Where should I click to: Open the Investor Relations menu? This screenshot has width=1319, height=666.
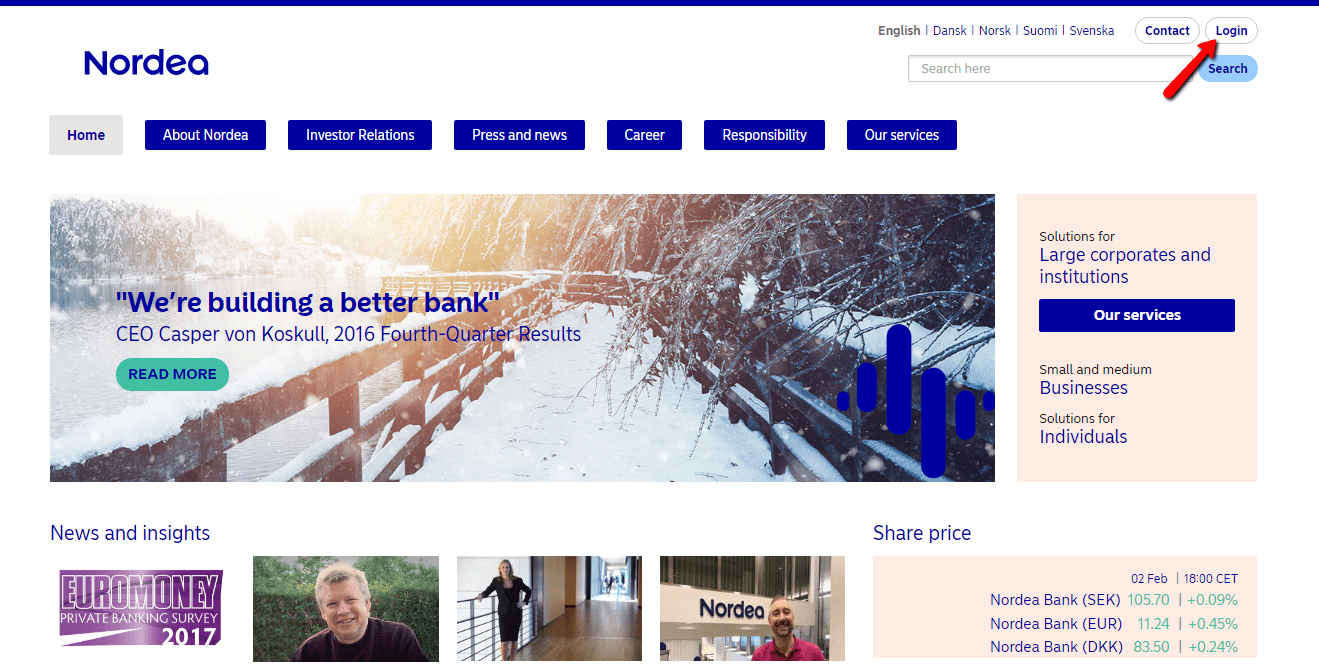(360, 135)
